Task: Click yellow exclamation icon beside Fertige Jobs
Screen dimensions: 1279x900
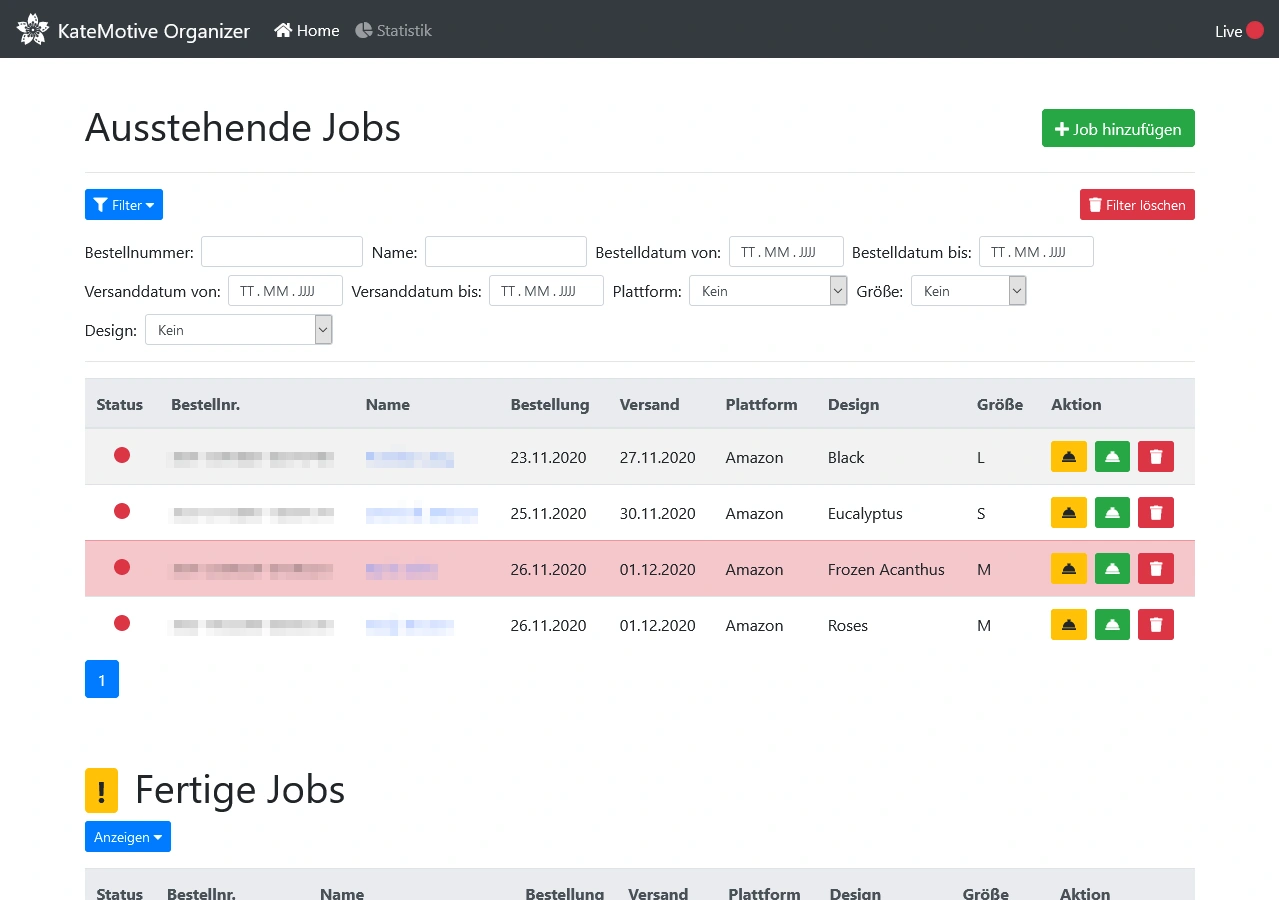Action: (101, 790)
